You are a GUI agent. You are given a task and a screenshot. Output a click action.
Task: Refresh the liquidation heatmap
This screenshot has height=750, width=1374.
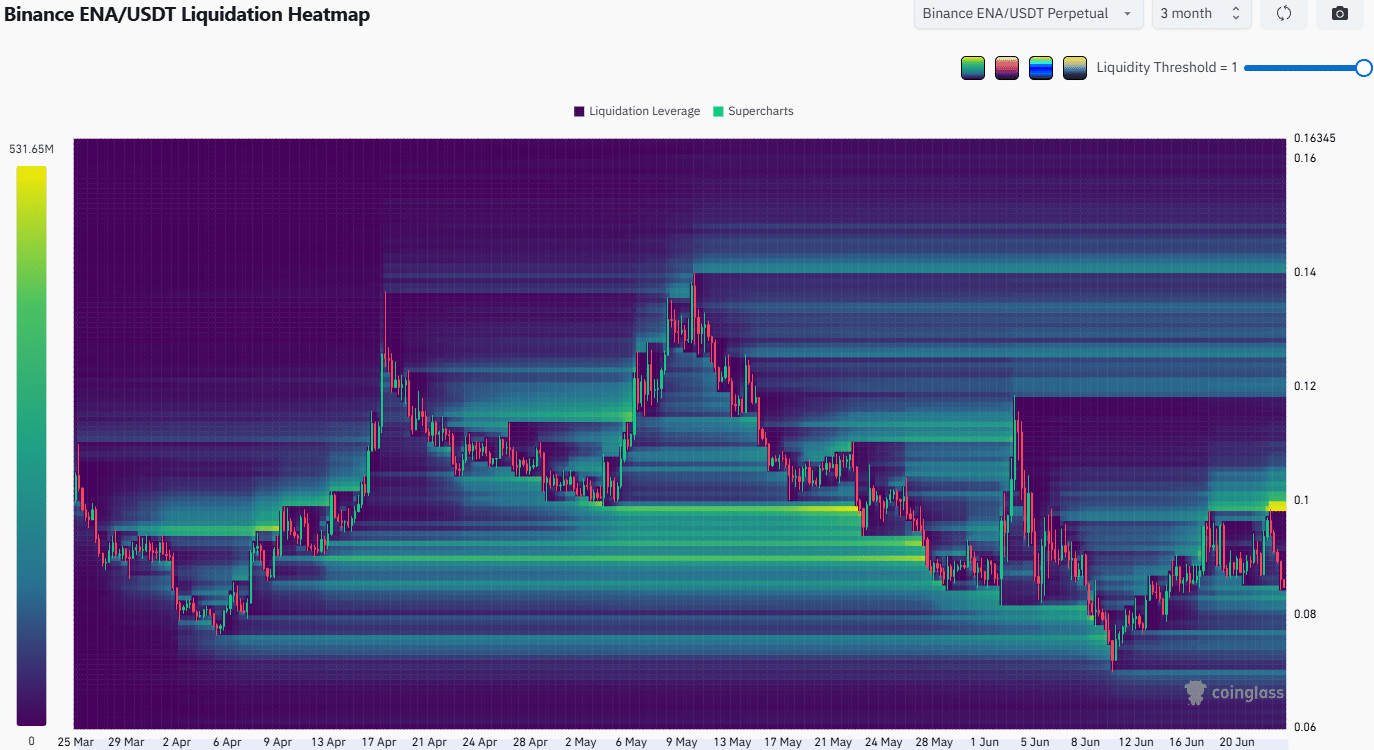1284,14
